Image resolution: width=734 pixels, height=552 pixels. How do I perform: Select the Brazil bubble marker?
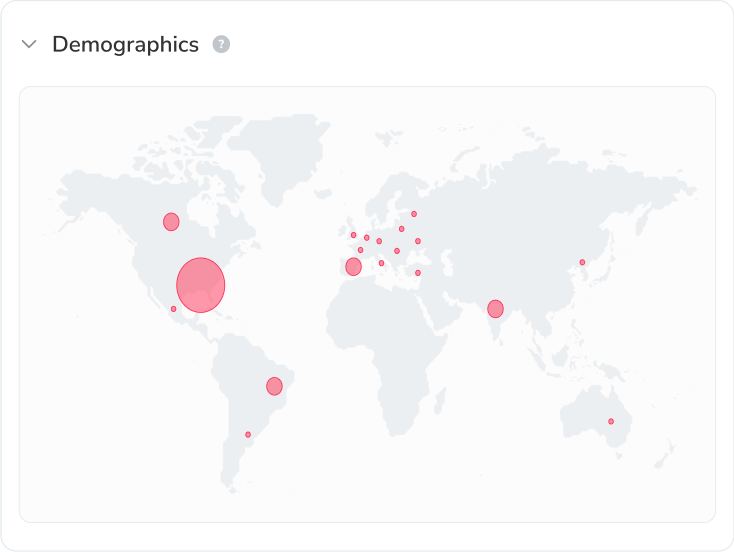(274, 386)
